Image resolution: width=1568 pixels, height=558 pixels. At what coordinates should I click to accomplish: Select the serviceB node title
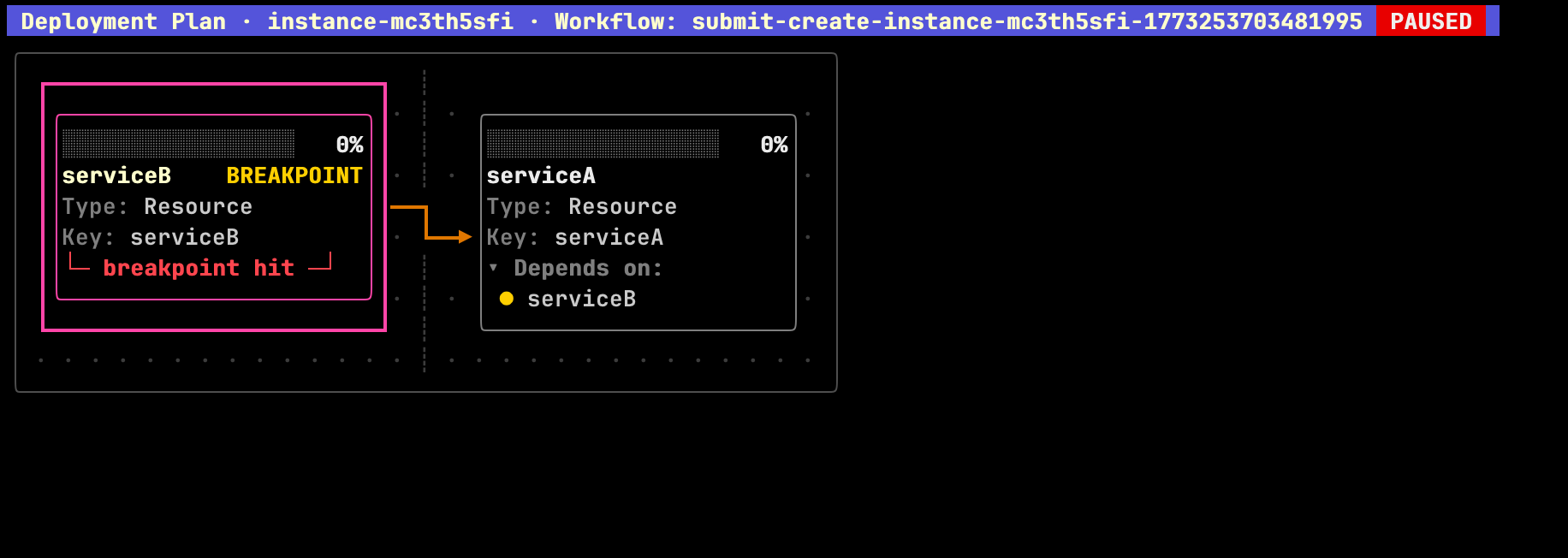[116, 175]
